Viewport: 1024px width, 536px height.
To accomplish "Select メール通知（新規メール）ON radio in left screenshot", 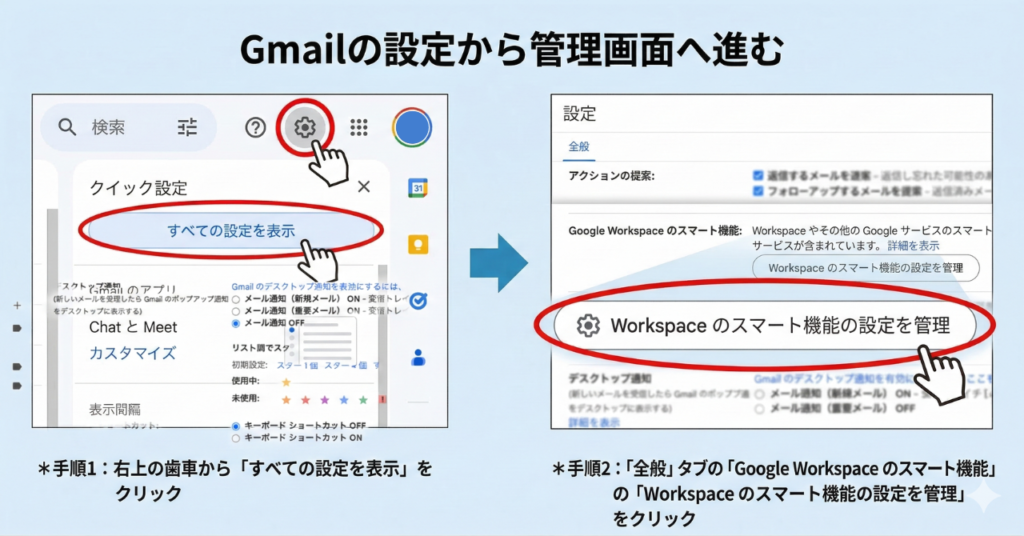I will point(236,299).
